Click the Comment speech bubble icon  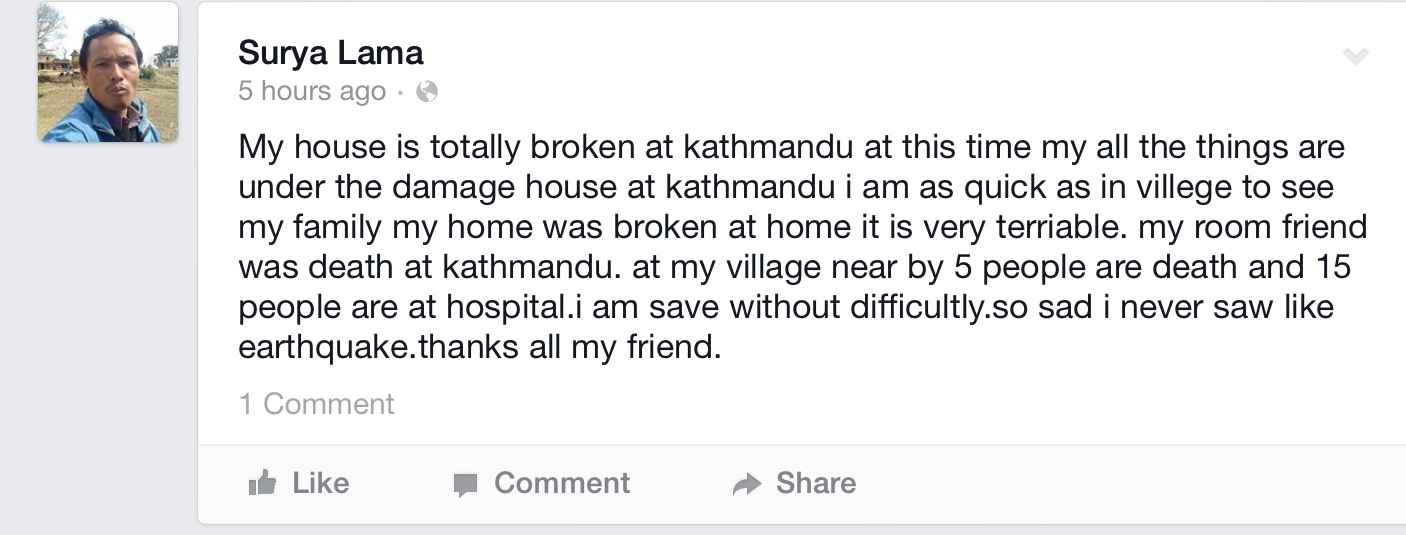click(x=465, y=485)
